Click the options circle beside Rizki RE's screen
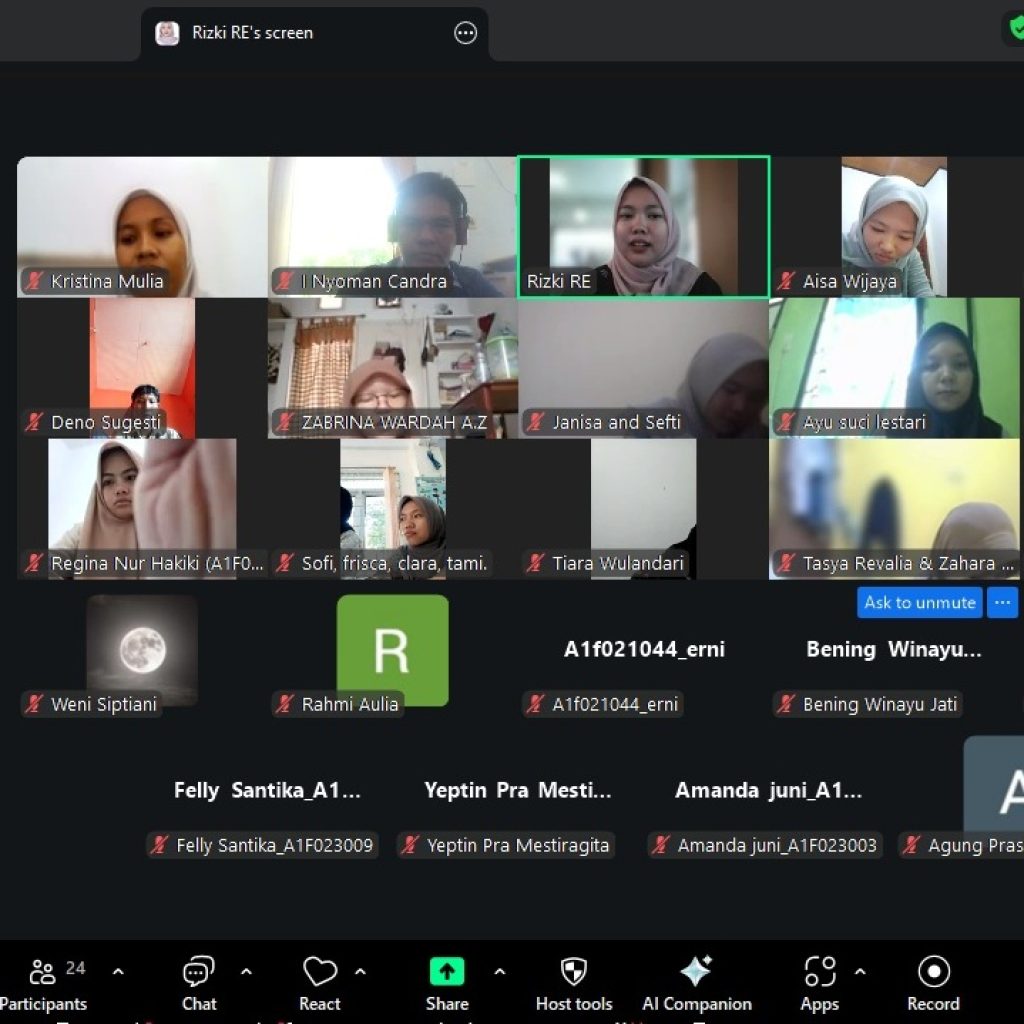The image size is (1024, 1024). (x=466, y=33)
